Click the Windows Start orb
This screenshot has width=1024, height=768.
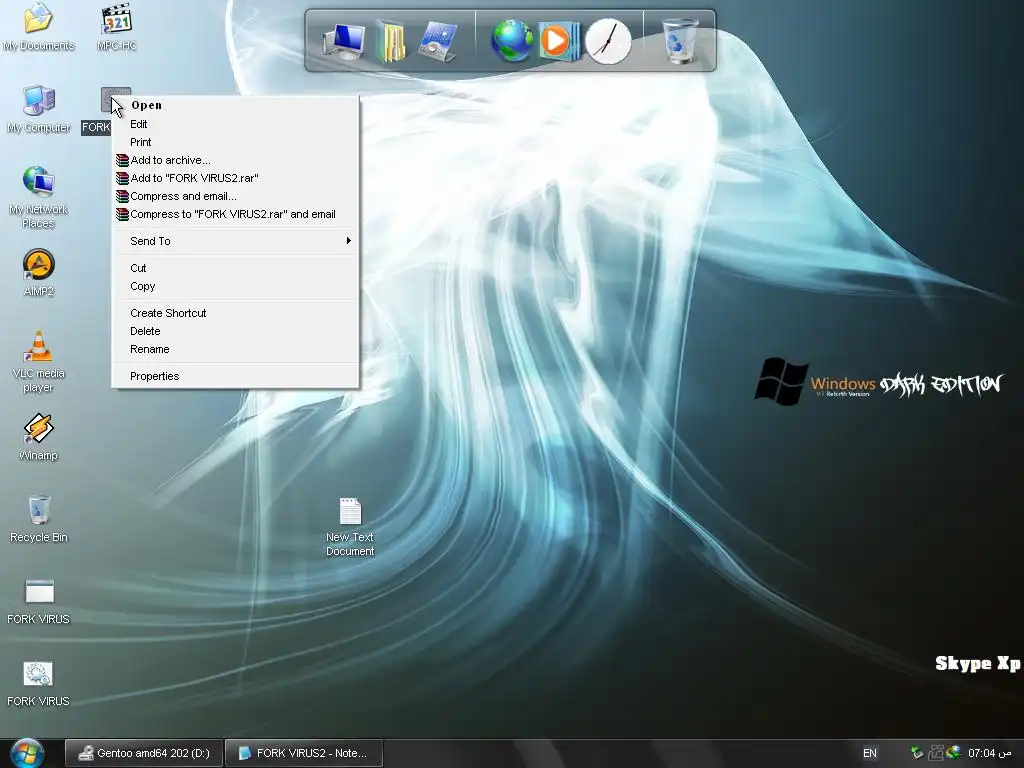tap(27, 754)
